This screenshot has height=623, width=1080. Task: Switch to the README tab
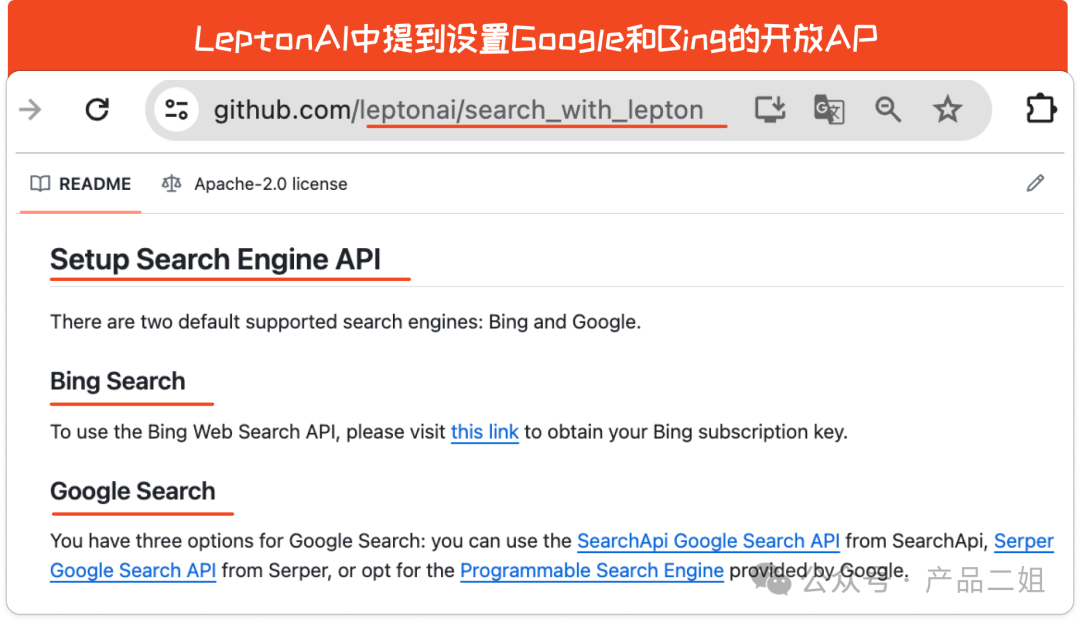click(x=81, y=184)
